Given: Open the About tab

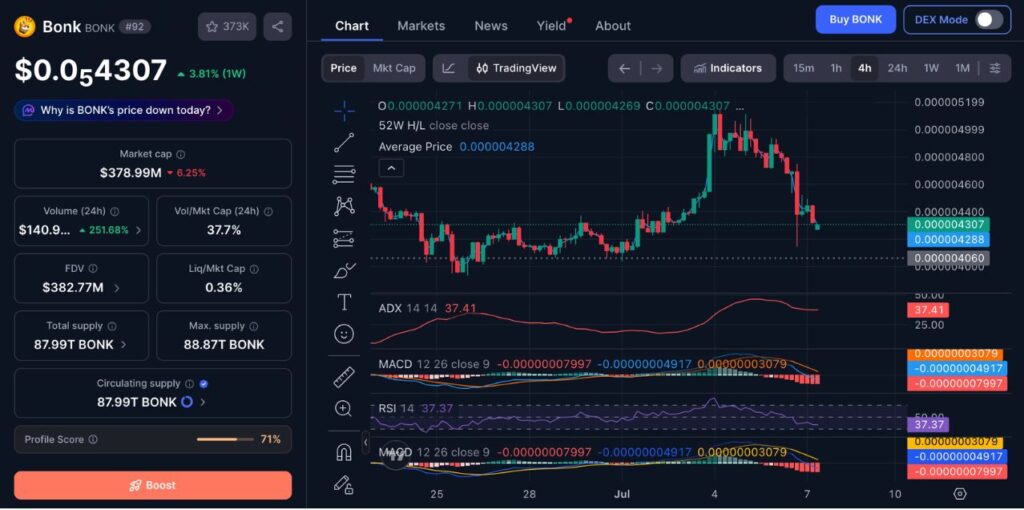Looking at the screenshot, I should pos(613,26).
